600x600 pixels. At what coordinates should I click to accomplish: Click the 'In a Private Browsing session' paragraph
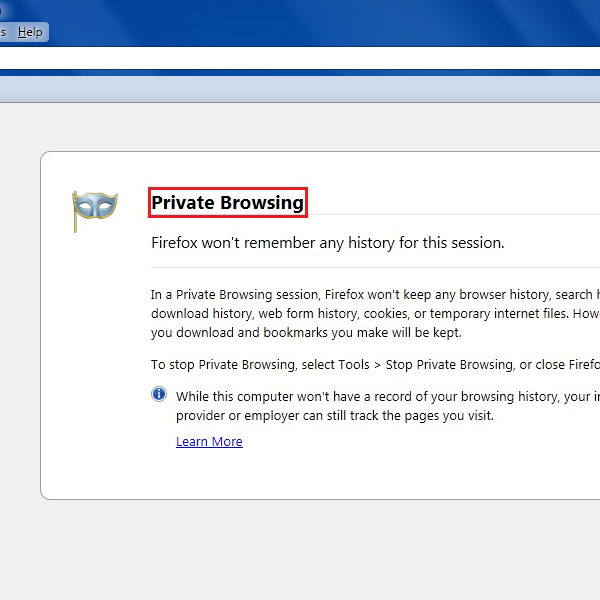[x=375, y=313]
